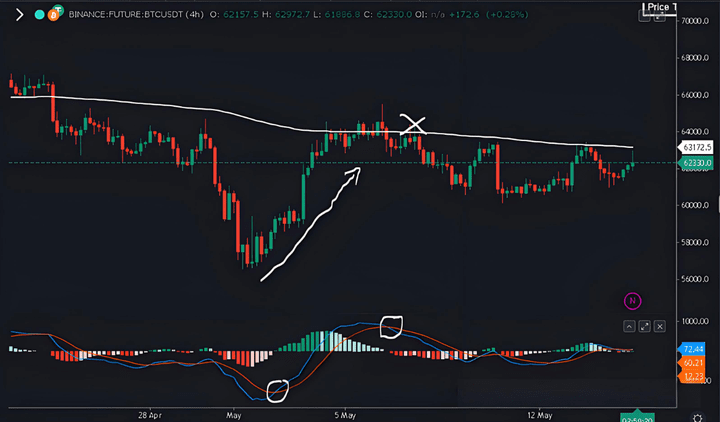Click the 58000.0 price axis label

click(x=695, y=242)
